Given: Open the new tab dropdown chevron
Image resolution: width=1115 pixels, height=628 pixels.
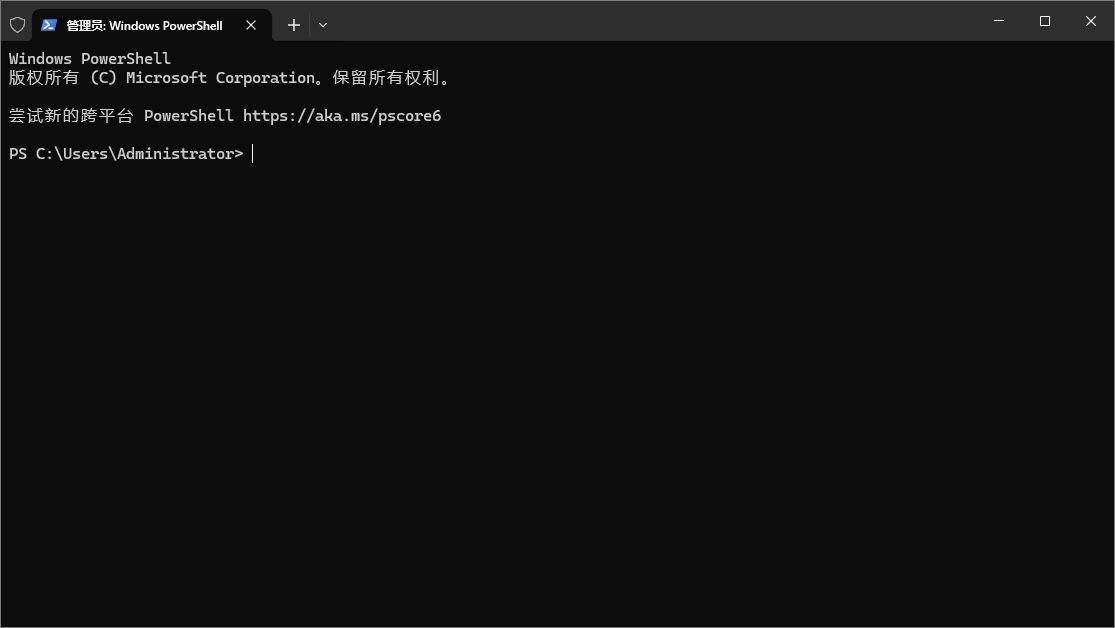Looking at the screenshot, I should pyautogui.click(x=322, y=25).
